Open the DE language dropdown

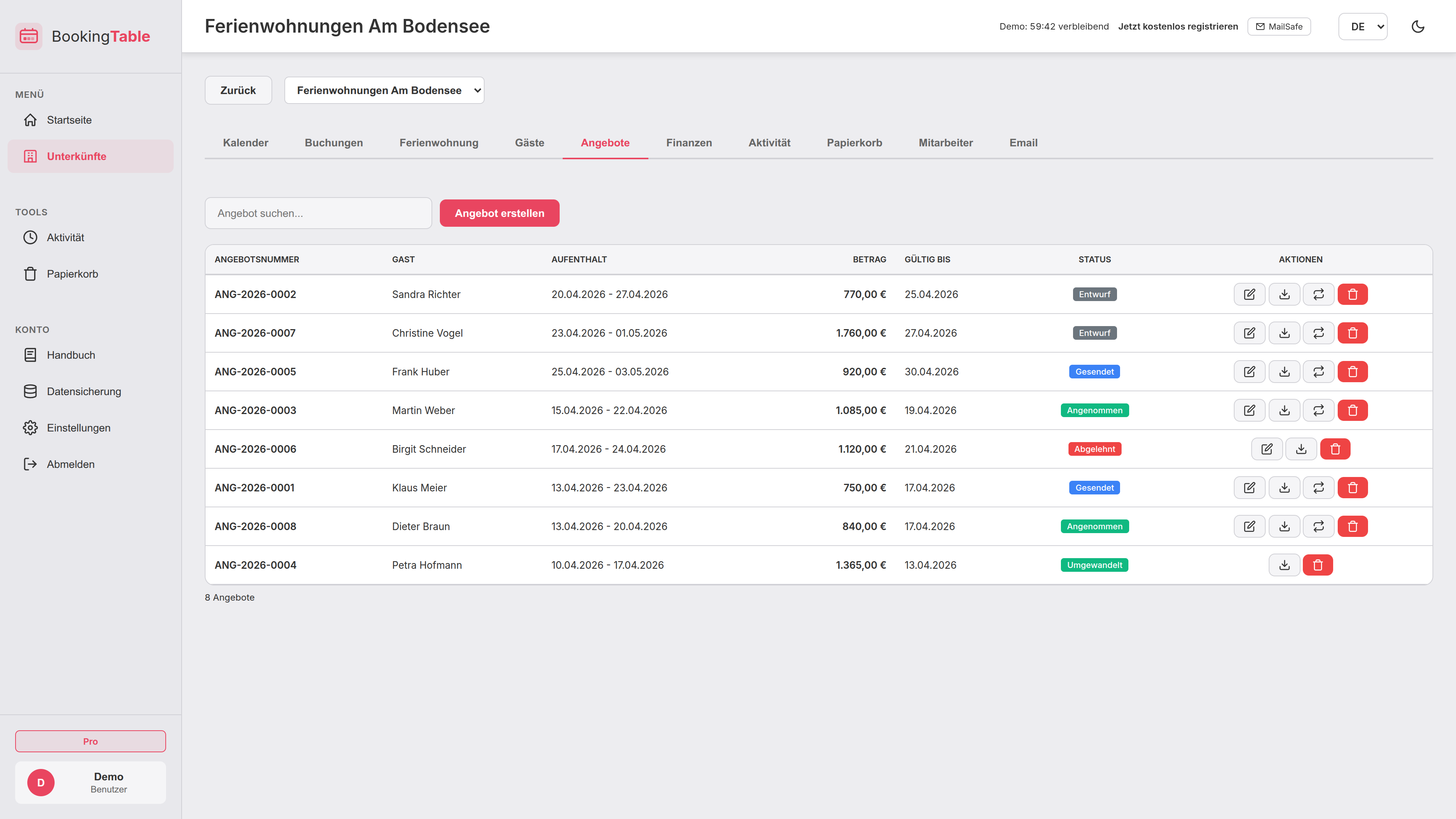pyautogui.click(x=1363, y=27)
